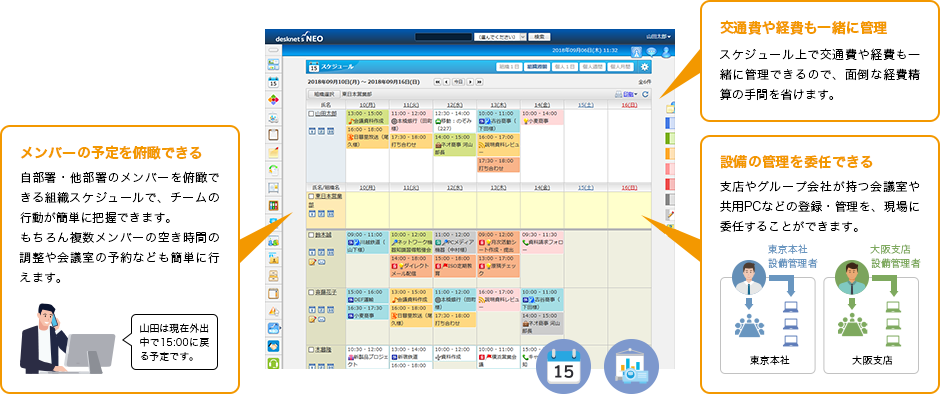940x394 pixels.
Task: Click the user profile icon in top bar
Action: click(665, 52)
